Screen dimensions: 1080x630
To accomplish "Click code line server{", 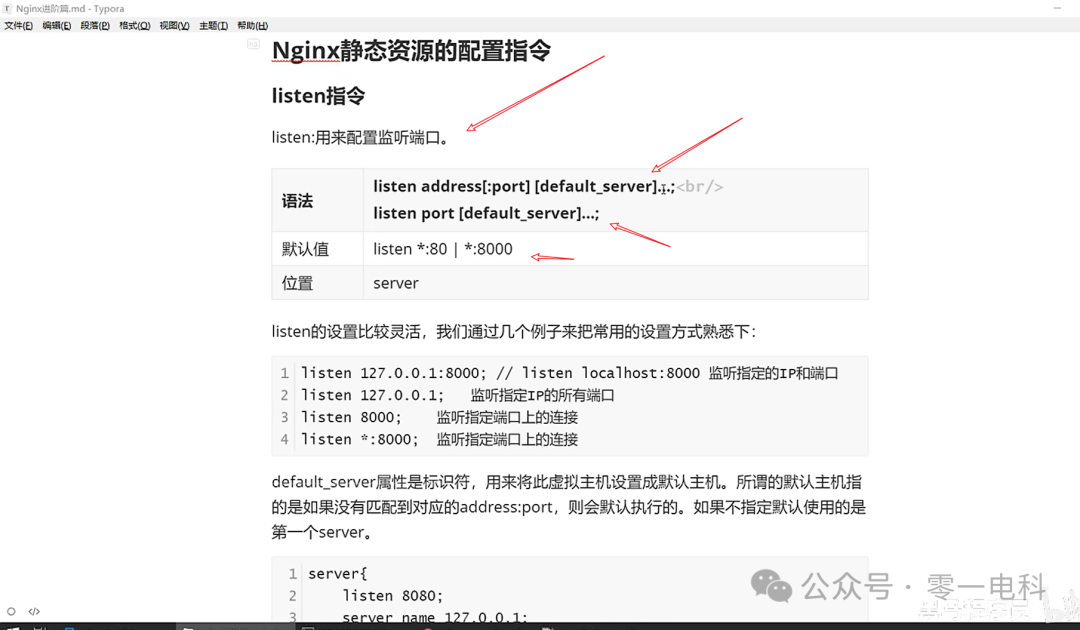I will 338,573.
